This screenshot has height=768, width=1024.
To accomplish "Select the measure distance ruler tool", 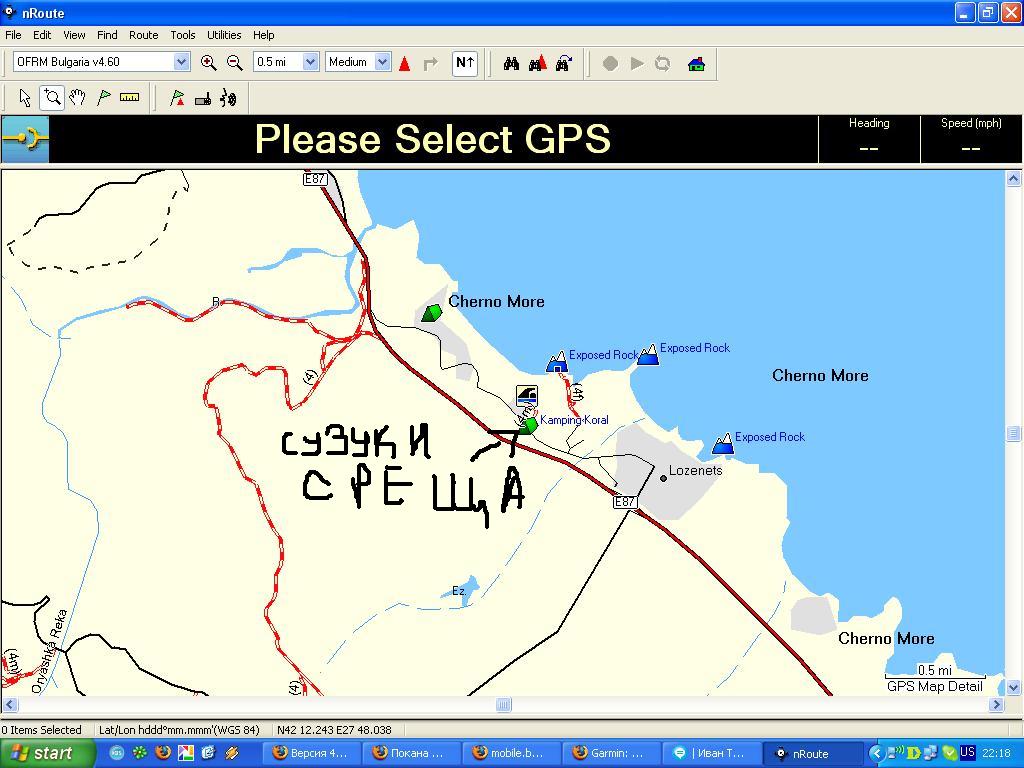I will click(129, 97).
